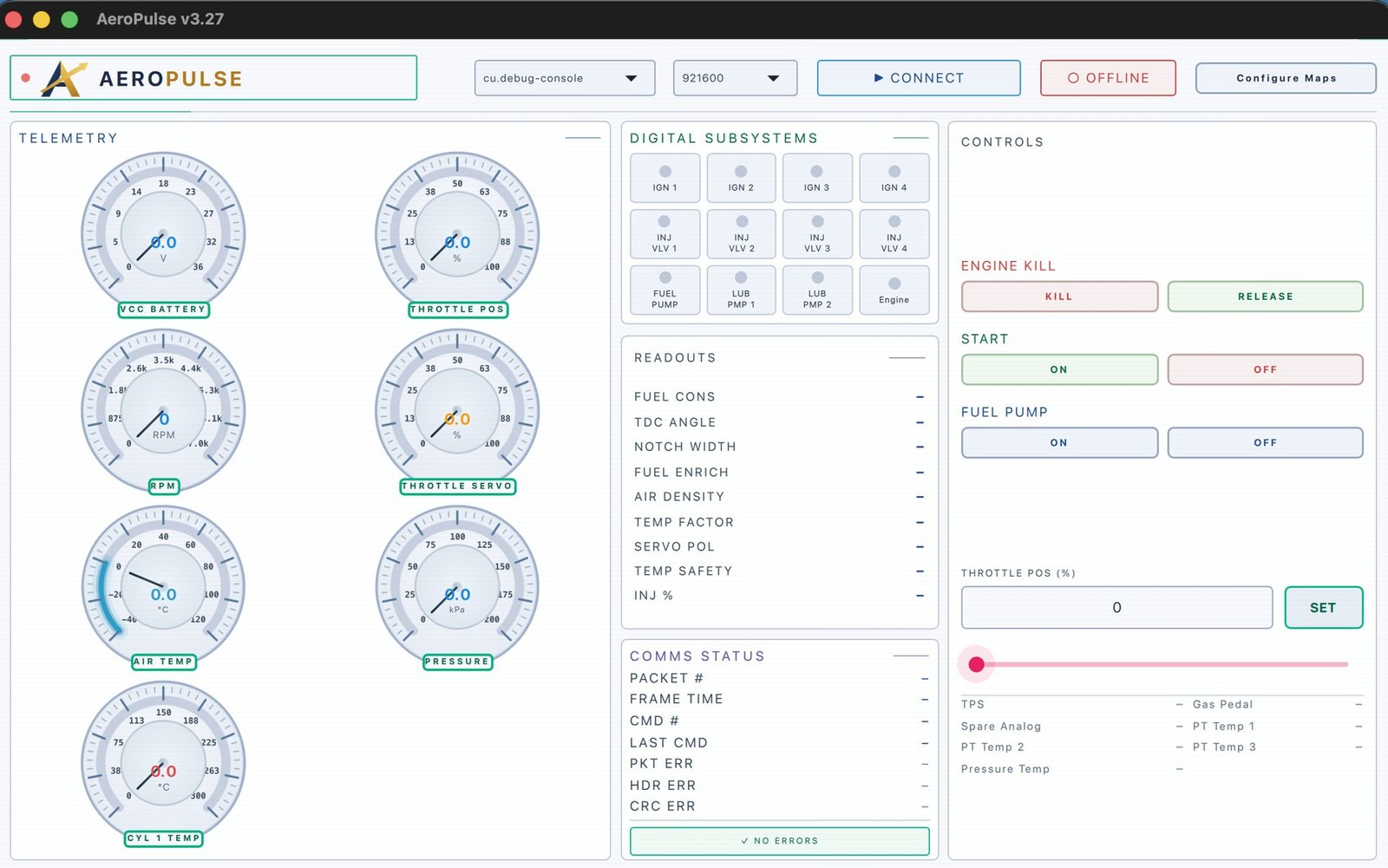
Task: Click the Gas Pedal sensor label
Action: (1222, 704)
